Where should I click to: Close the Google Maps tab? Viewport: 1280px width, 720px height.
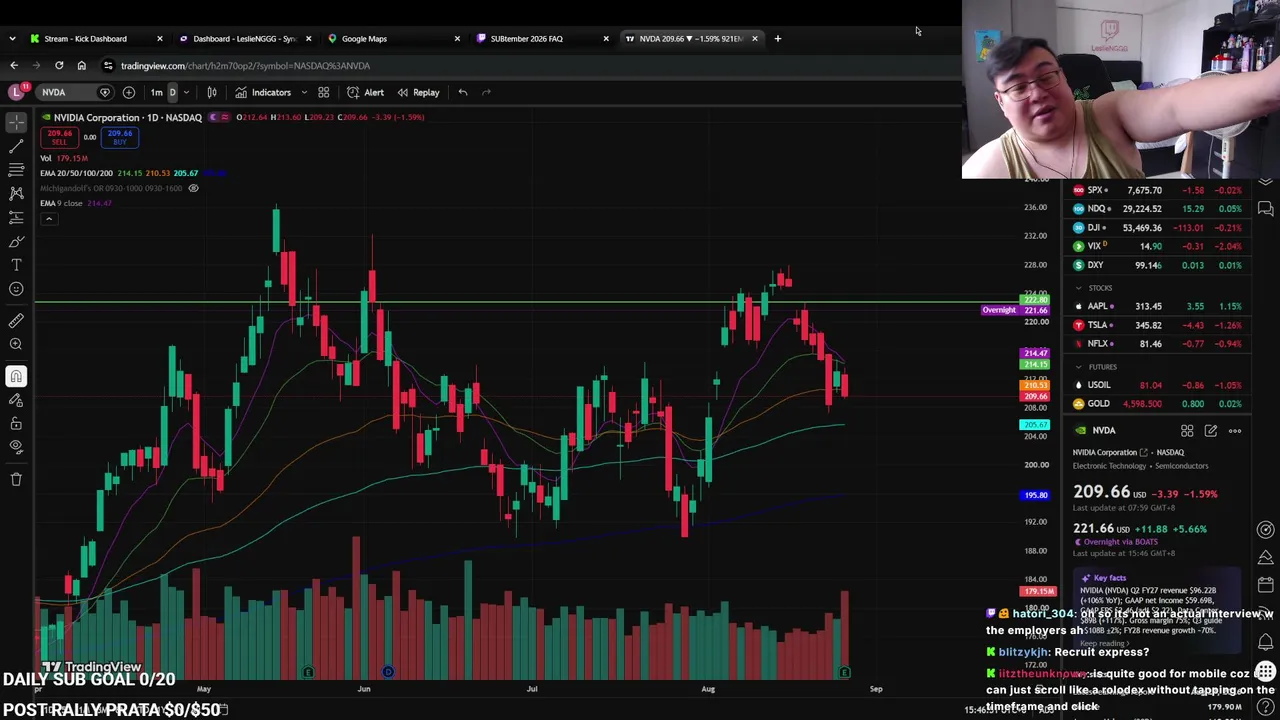(457, 38)
